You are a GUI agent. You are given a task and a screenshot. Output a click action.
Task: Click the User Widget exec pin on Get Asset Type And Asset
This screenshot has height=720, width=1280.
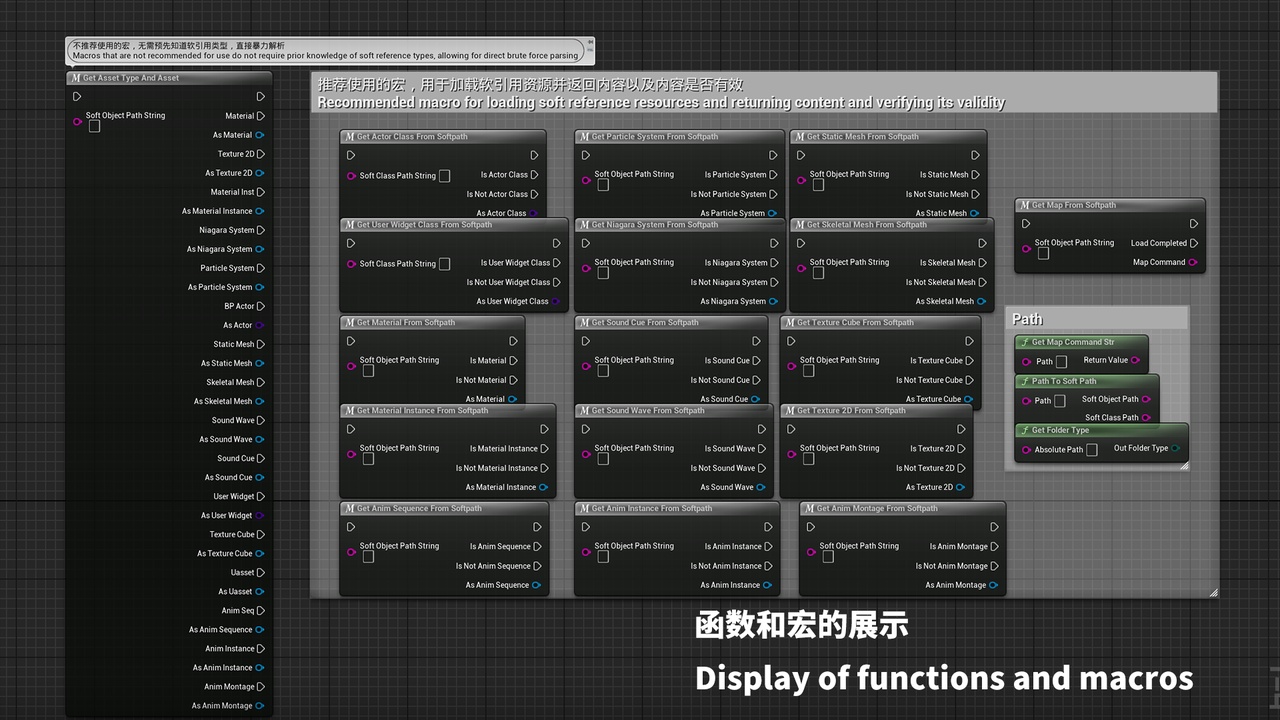click(x=260, y=496)
